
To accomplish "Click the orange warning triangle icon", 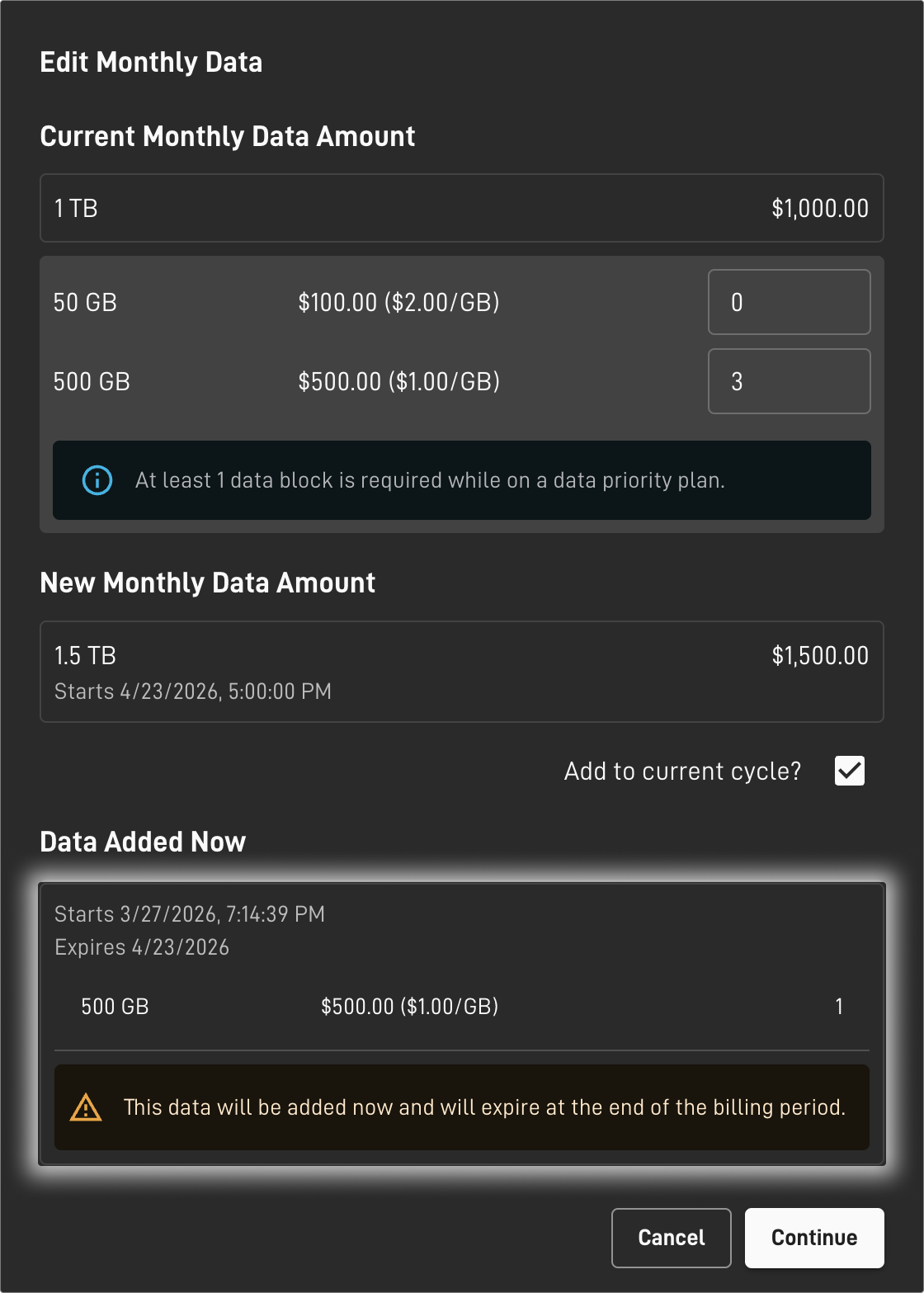I will pos(86,1107).
